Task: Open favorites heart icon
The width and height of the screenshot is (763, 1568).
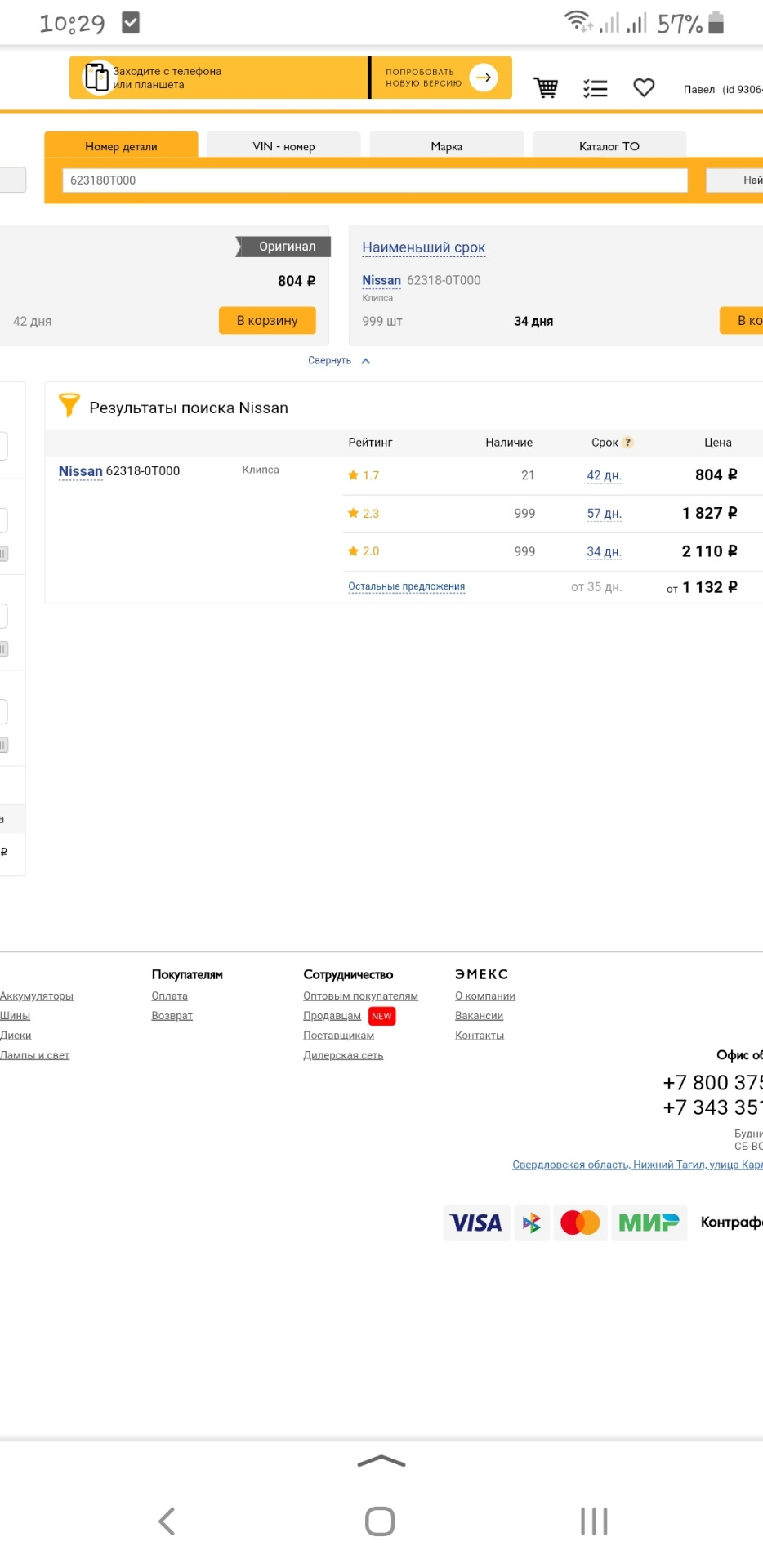Action: (644, 87)
